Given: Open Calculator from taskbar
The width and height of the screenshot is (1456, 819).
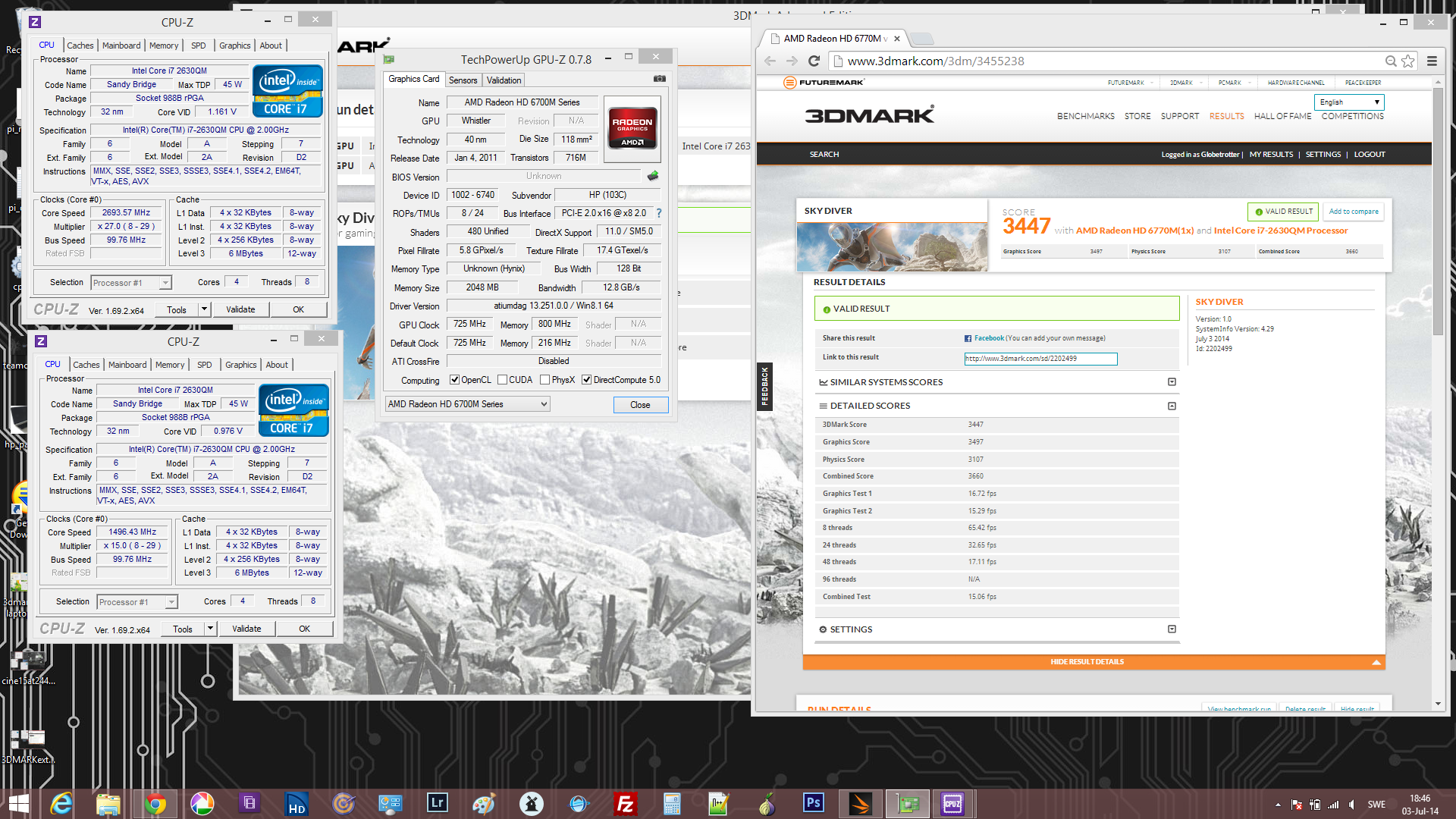Looking at the screenshot, I should pyautogui.click(x=672, y=804).
